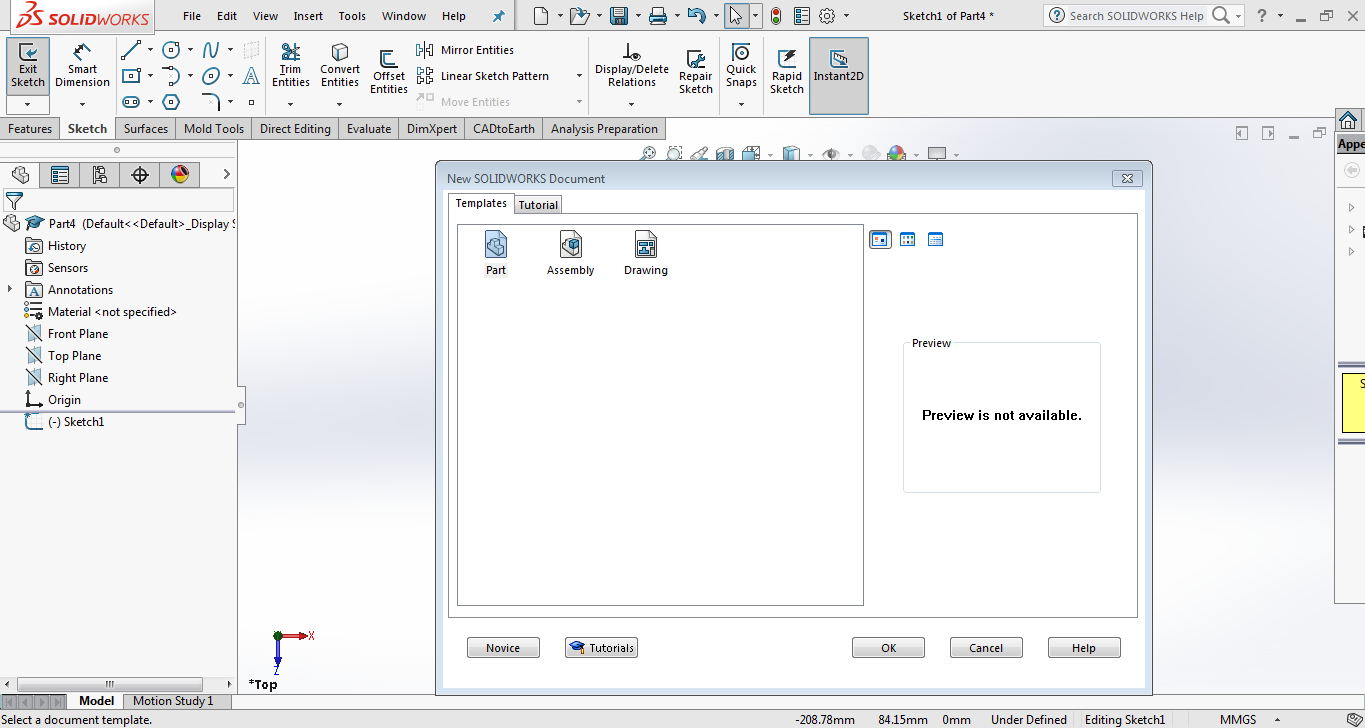Open the Search SOLIDWORKS Help dropdown arrow
This screenshot has width=1365, height=728.
coord(1239,16)
